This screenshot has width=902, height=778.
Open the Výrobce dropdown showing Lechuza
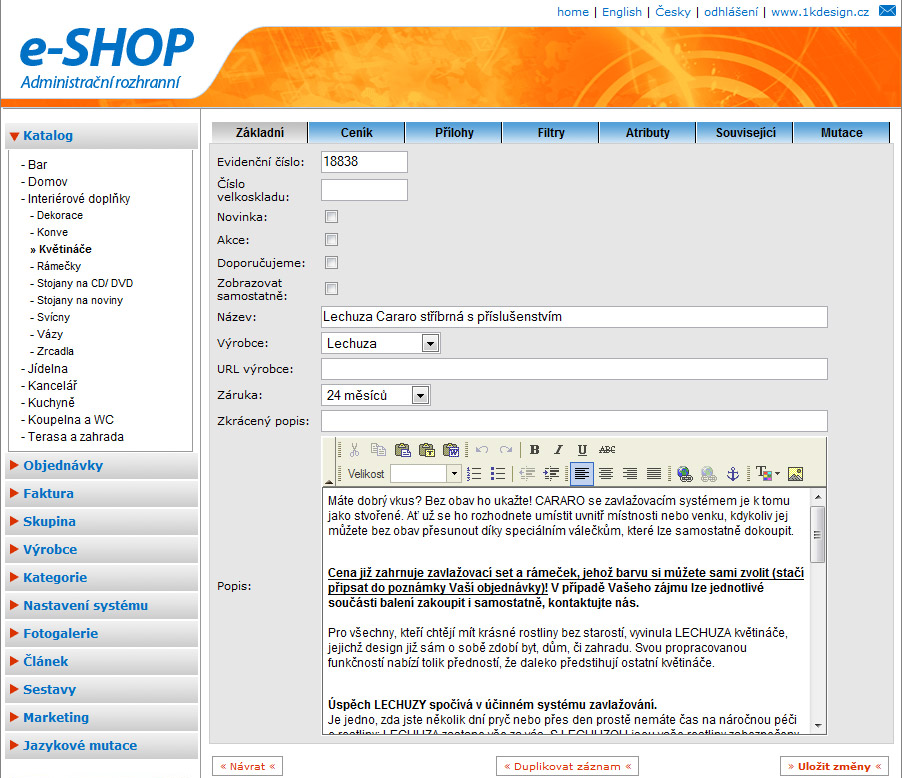(x=380, y=344)
